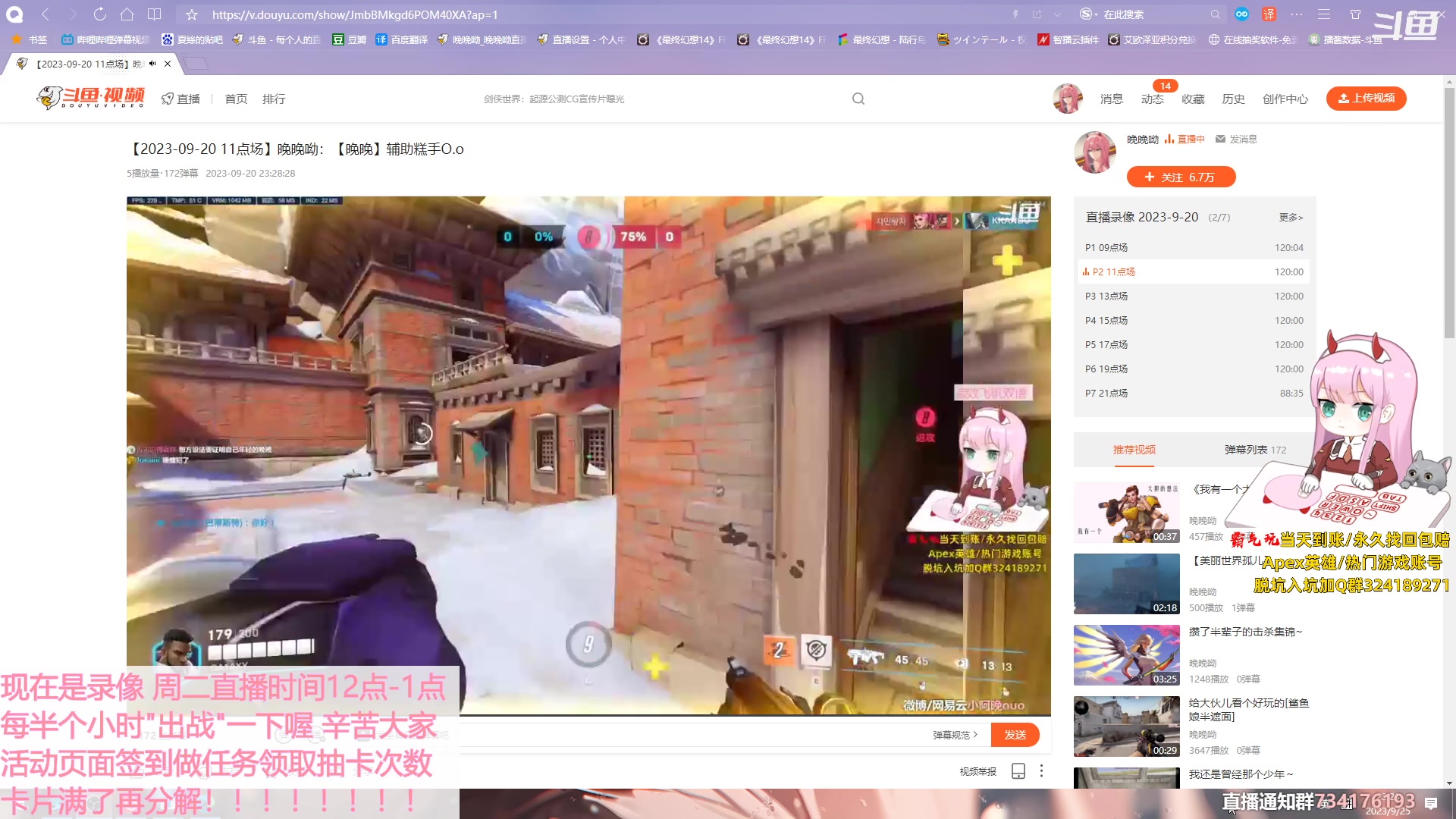Click the envelope icon to 发消息 the streamer
Screen dimensions: 1456x819
click(1219, 139)
